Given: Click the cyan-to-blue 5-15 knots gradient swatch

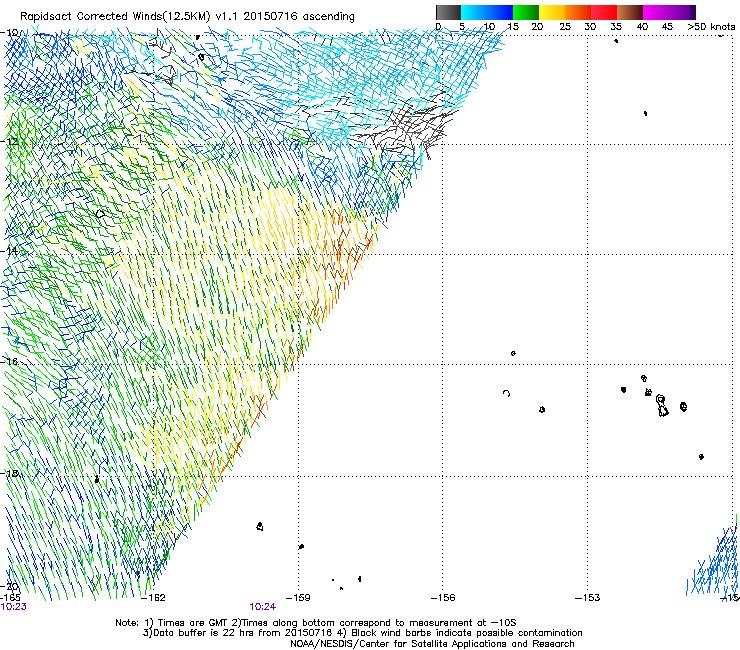Looking at the screenshot, I should (487, 12).
